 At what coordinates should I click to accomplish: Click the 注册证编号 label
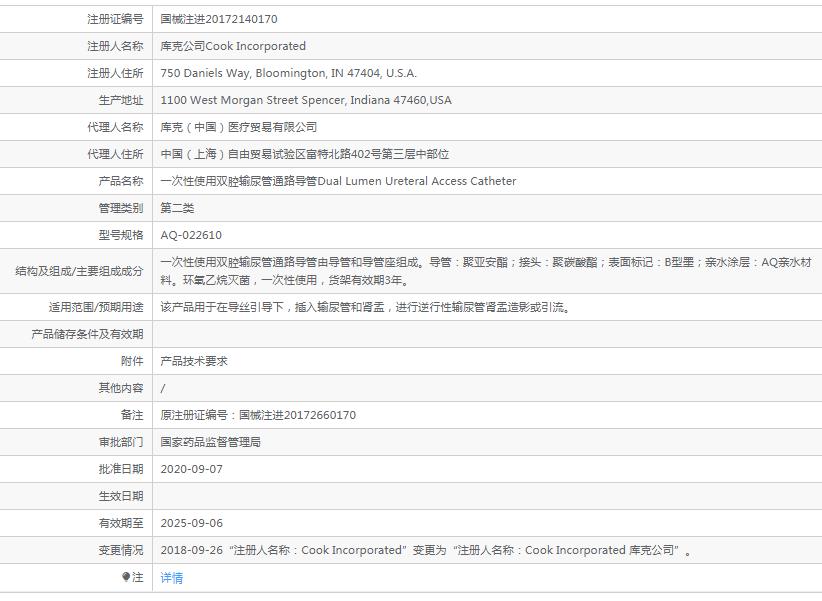tap(115, 19)
